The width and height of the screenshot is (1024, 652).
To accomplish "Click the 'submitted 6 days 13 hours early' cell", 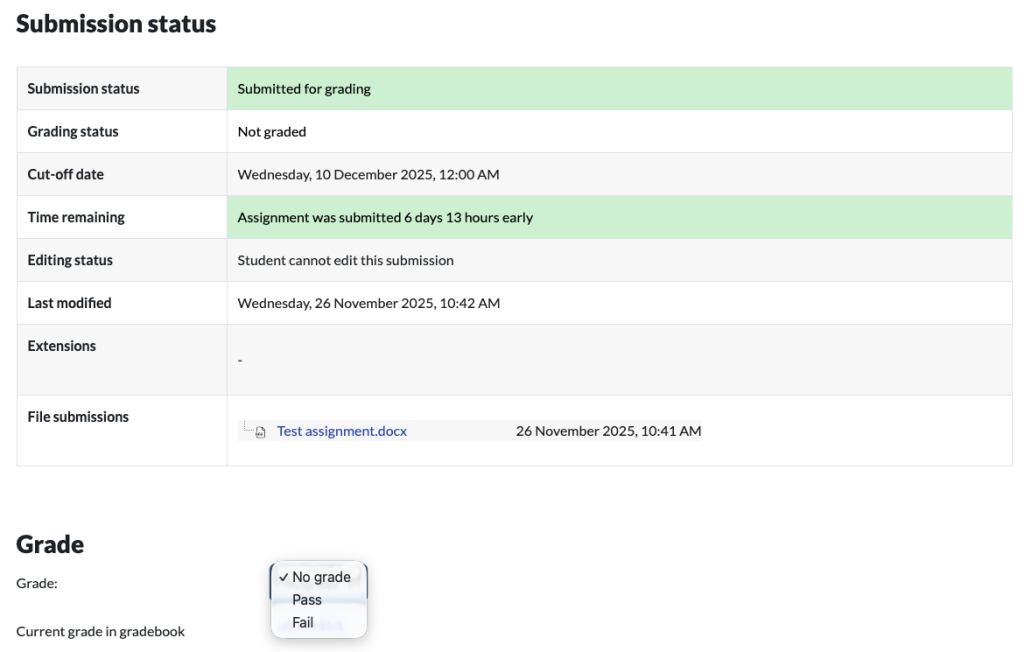I will pyautogui.click(x=385, y=218).
